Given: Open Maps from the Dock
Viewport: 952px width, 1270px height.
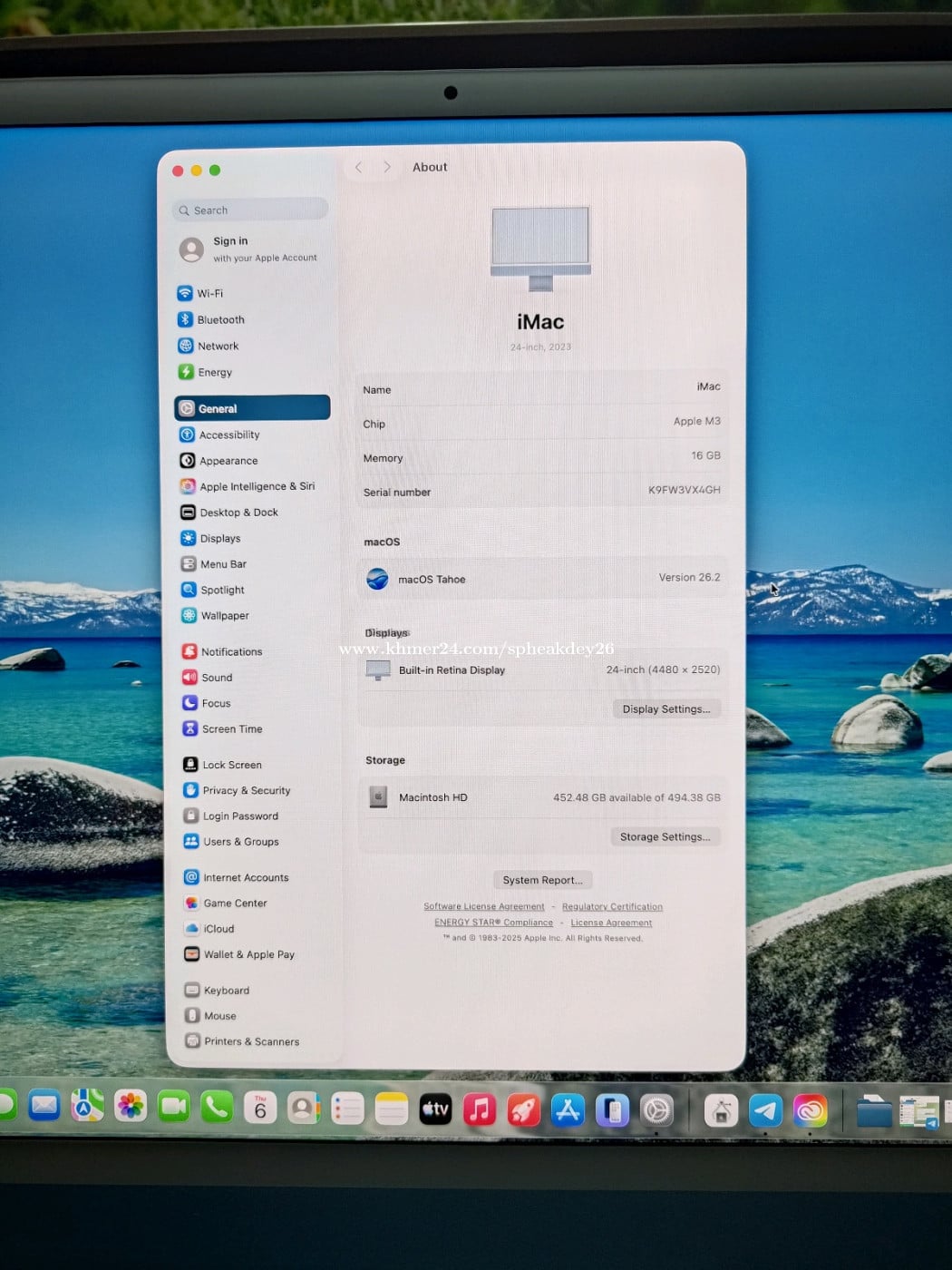Looking at the screenshot, I should coord(87,1106).
